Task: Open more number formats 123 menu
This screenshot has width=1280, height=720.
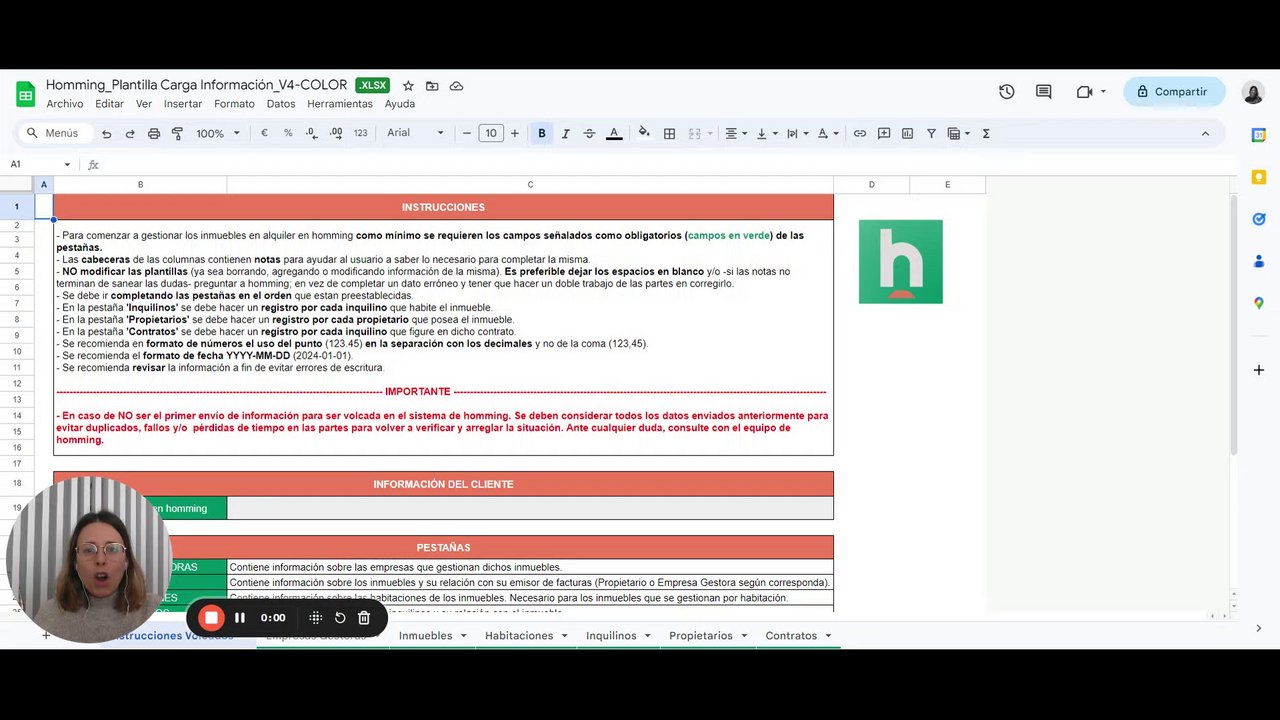Action: tap(361, 133)
